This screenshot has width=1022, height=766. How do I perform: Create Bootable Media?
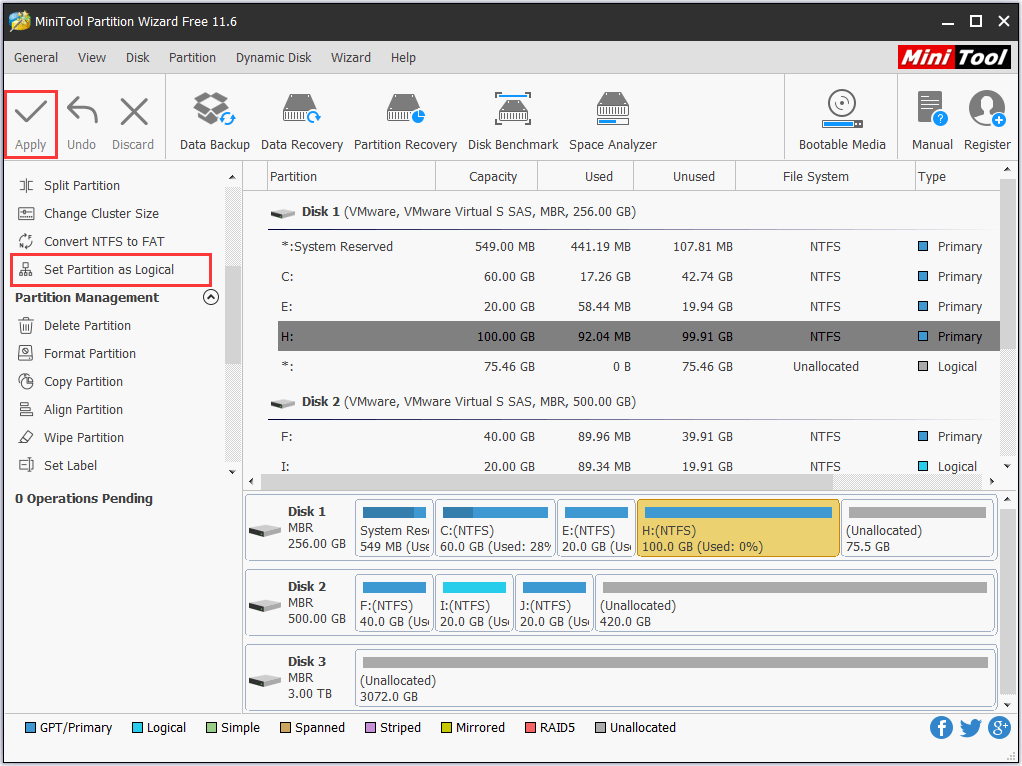coord(842,122)
